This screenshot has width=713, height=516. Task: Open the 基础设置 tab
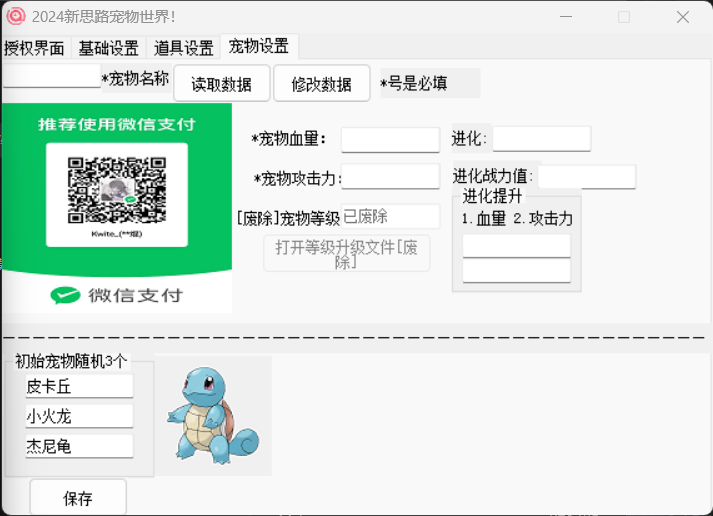coord(108,48)
